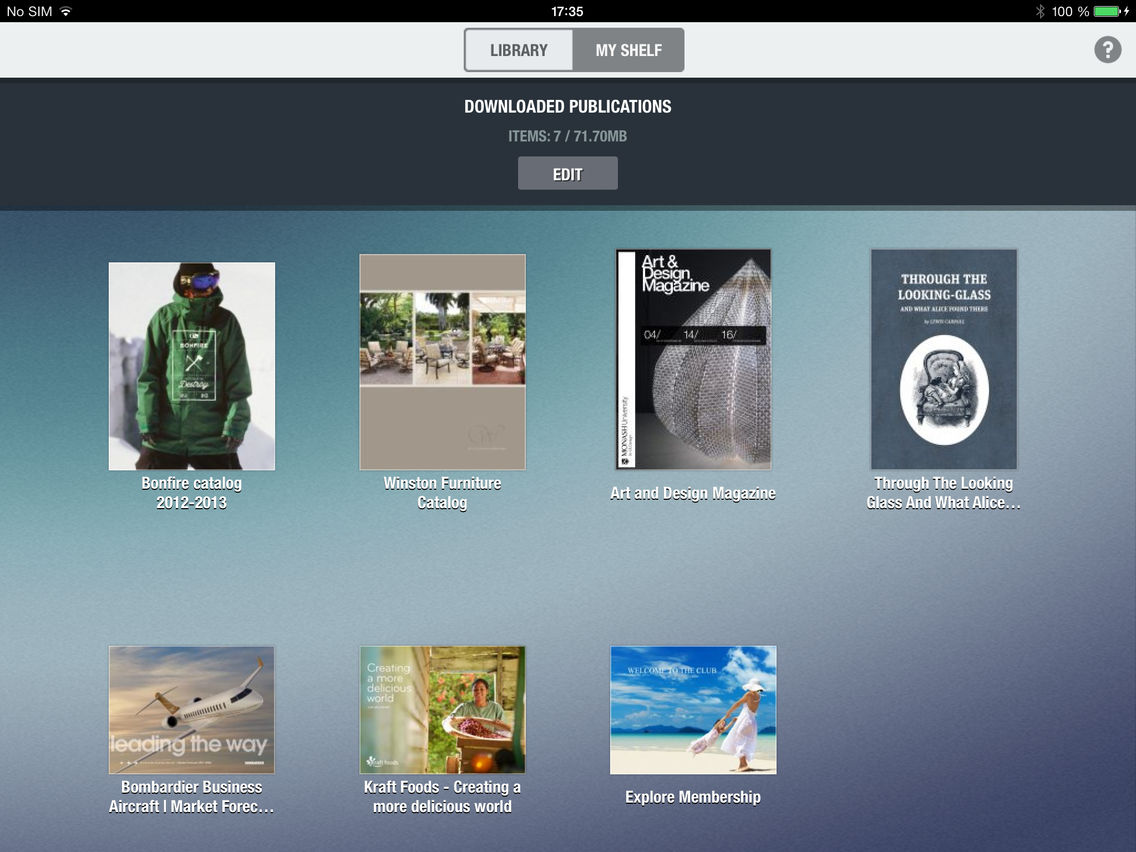Open Bombardier Business Aircraft cover

pyautogui.click(x=192, y=710)
